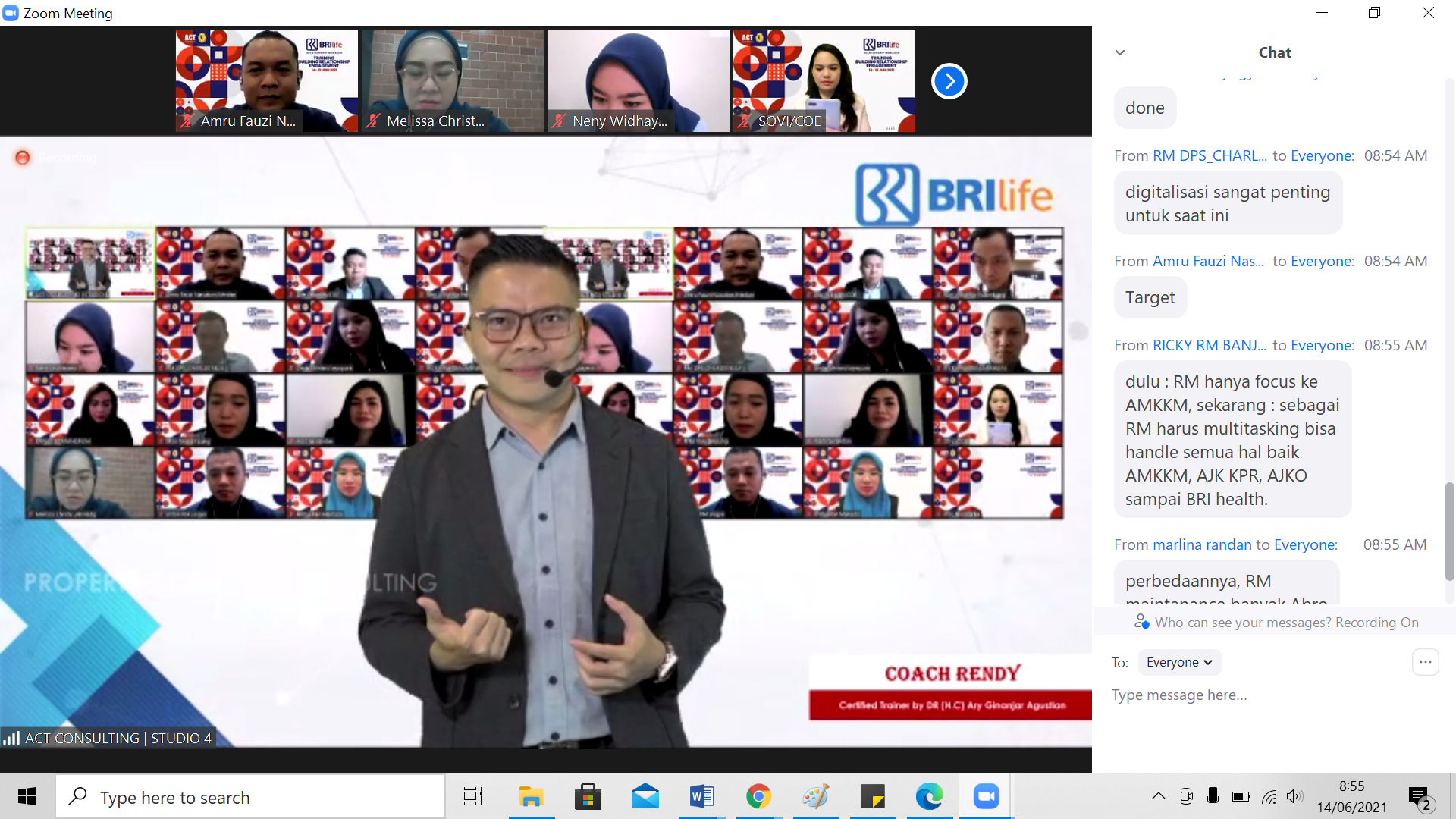Open Microsoft Word from taskbar
1456x819 pixels.
(701, 796)
